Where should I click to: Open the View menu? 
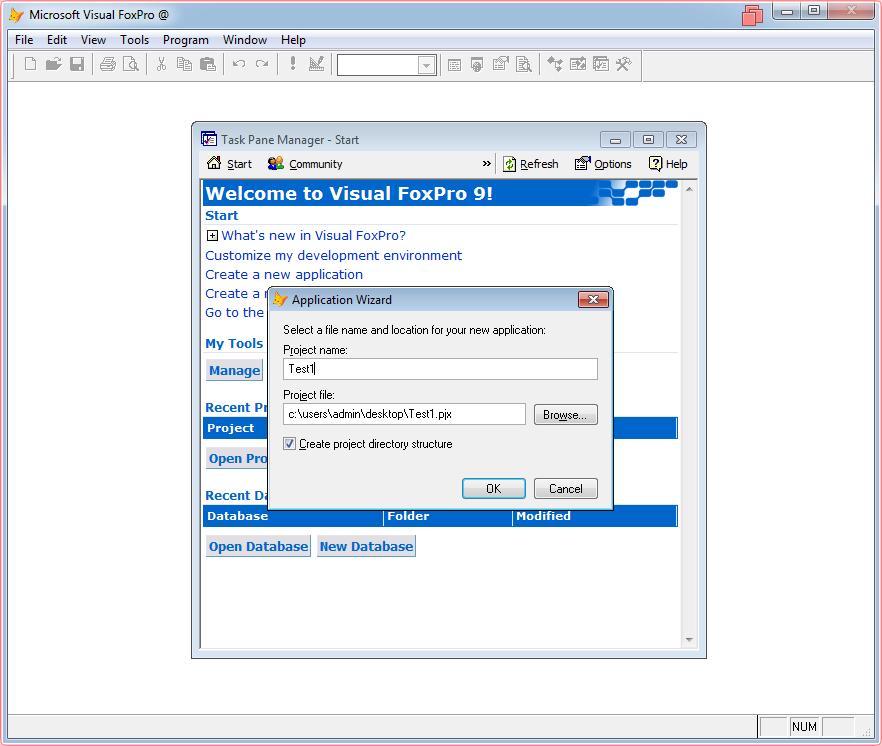pyautogui.click(x=93, y=40)
